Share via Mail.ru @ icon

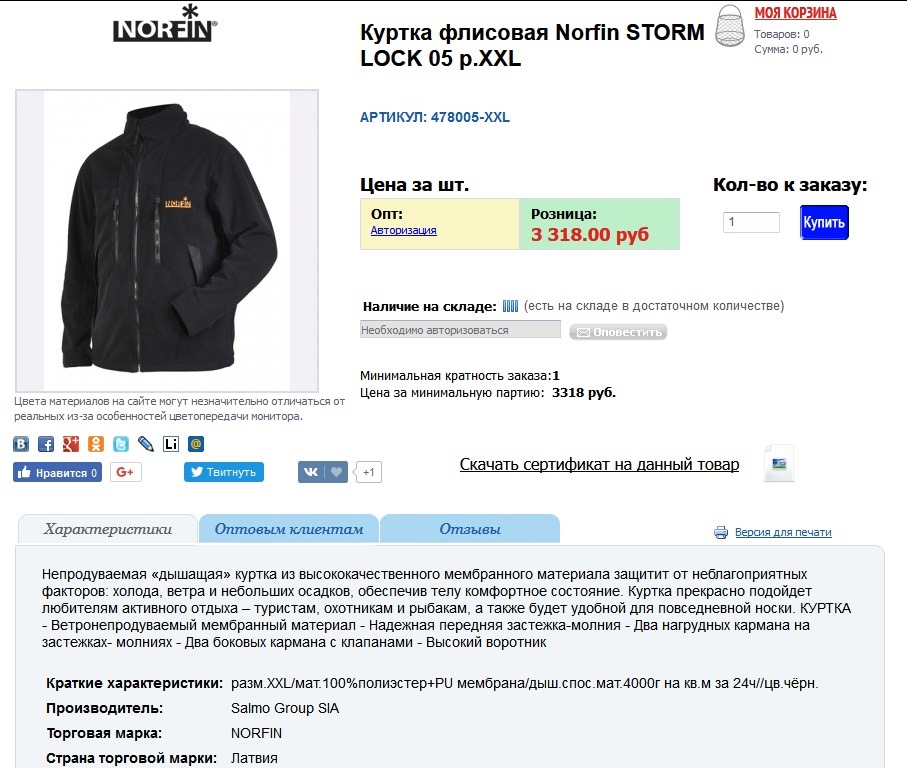coord(196,444)
